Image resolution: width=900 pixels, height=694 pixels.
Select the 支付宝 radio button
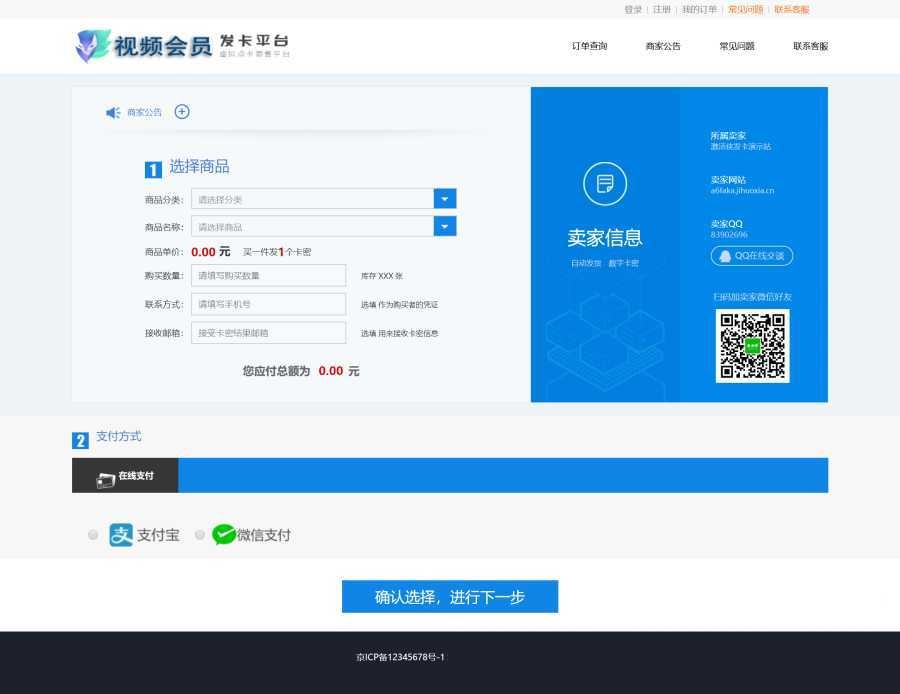click(x=93, y=535)
